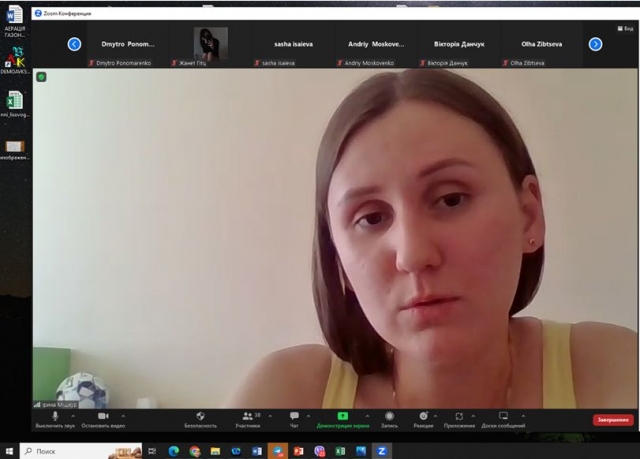Launch Google Chrome from taskbar
The width and height of the screenshot is (640, 459).
coord(195,451)
